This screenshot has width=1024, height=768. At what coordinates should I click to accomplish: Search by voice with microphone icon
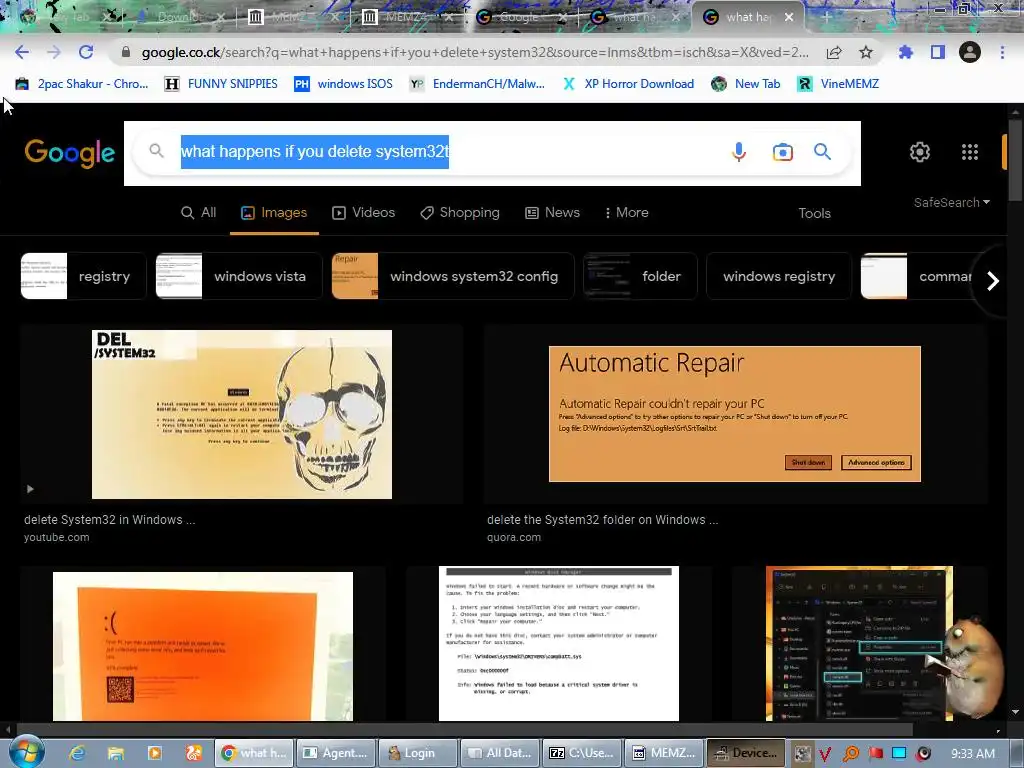click(x=739, y=152)
